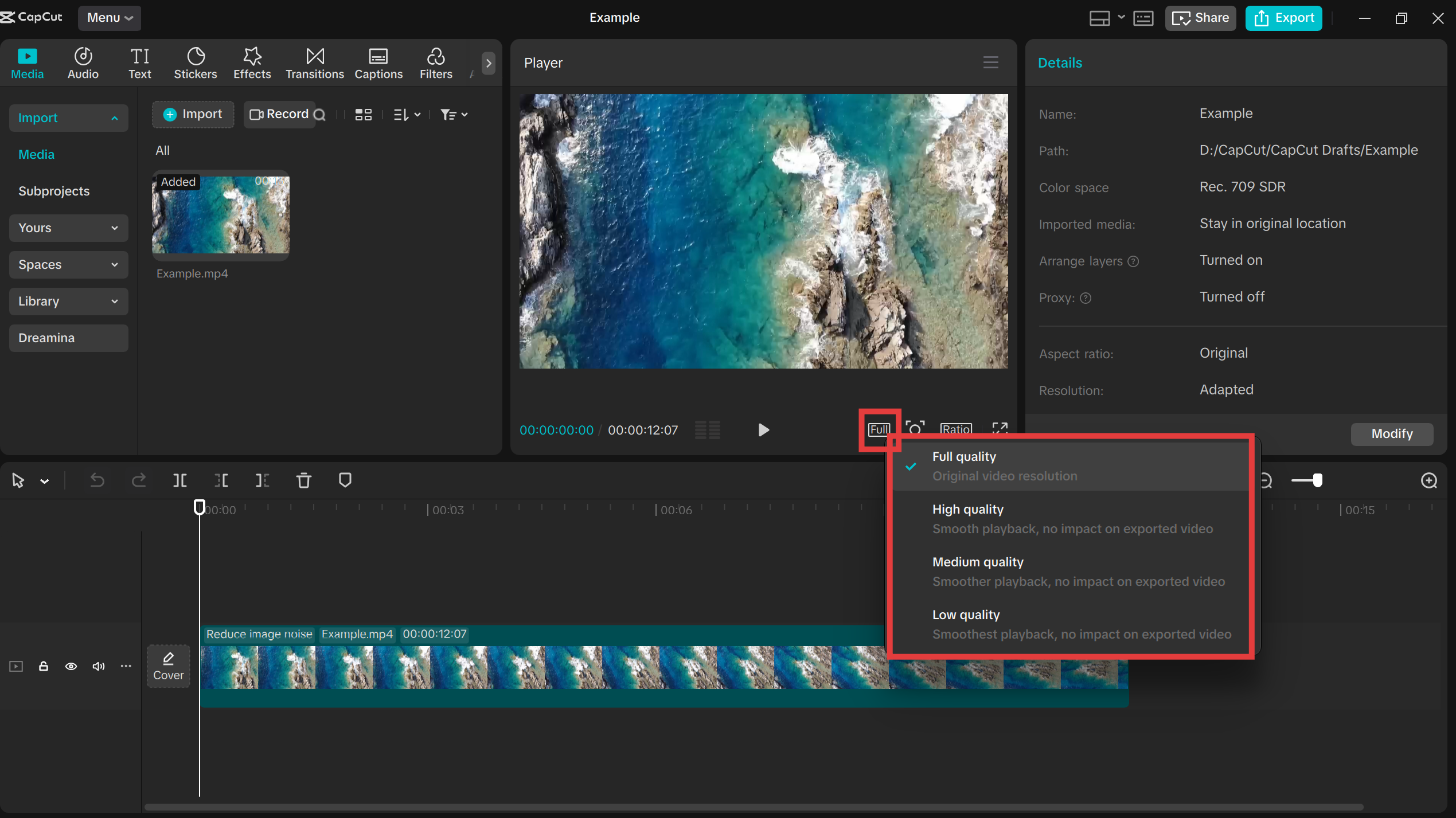Lock the video track
Viewport: 1456px width, 818px height.
[43, 666]
